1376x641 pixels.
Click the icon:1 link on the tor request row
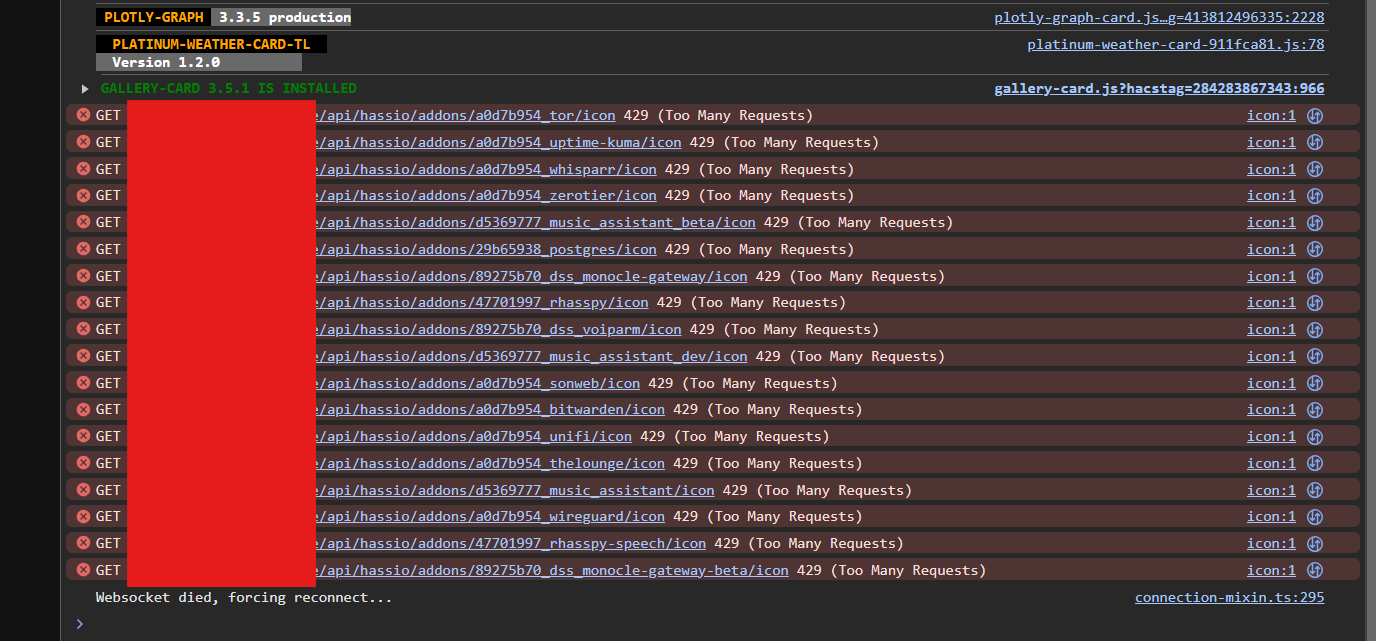click(x=1270, y=114)
